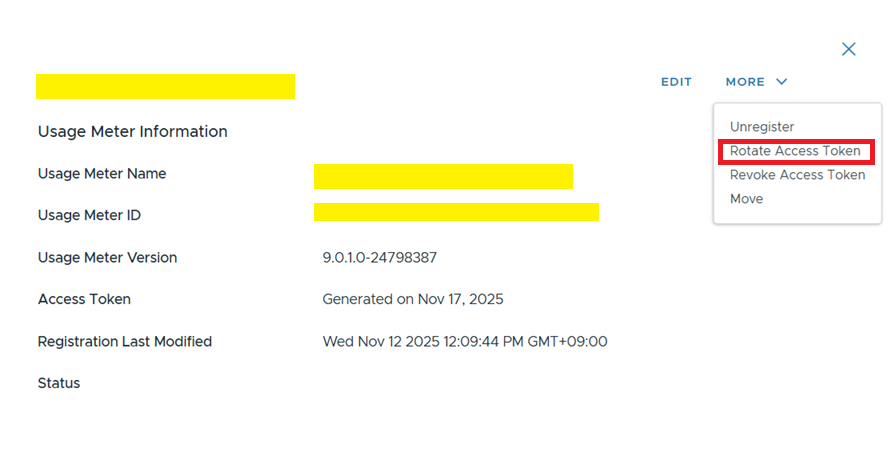Image resolution: width=888 pixels, height=455 pixels.
Task: Click the Usage Meter Information heading
Action: [x=132, y=131]
